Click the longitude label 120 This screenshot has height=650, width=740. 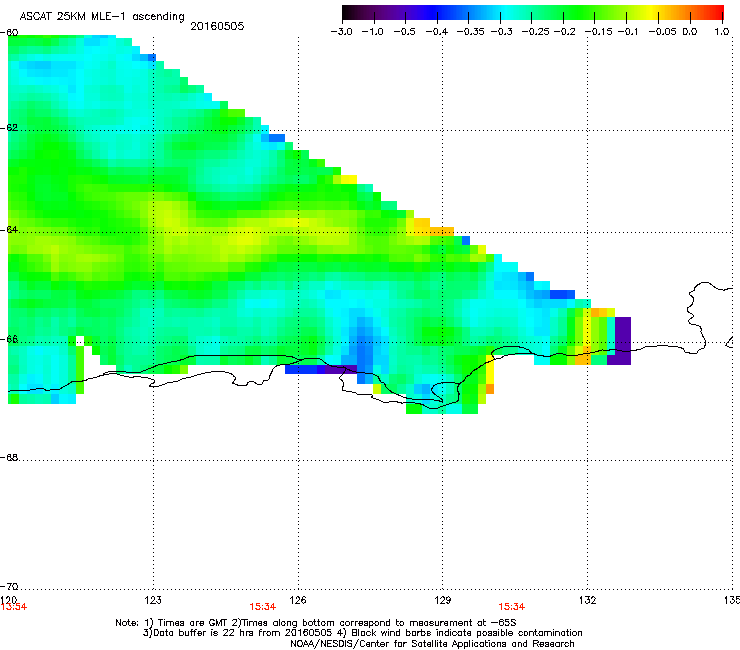tap(9, 600)
